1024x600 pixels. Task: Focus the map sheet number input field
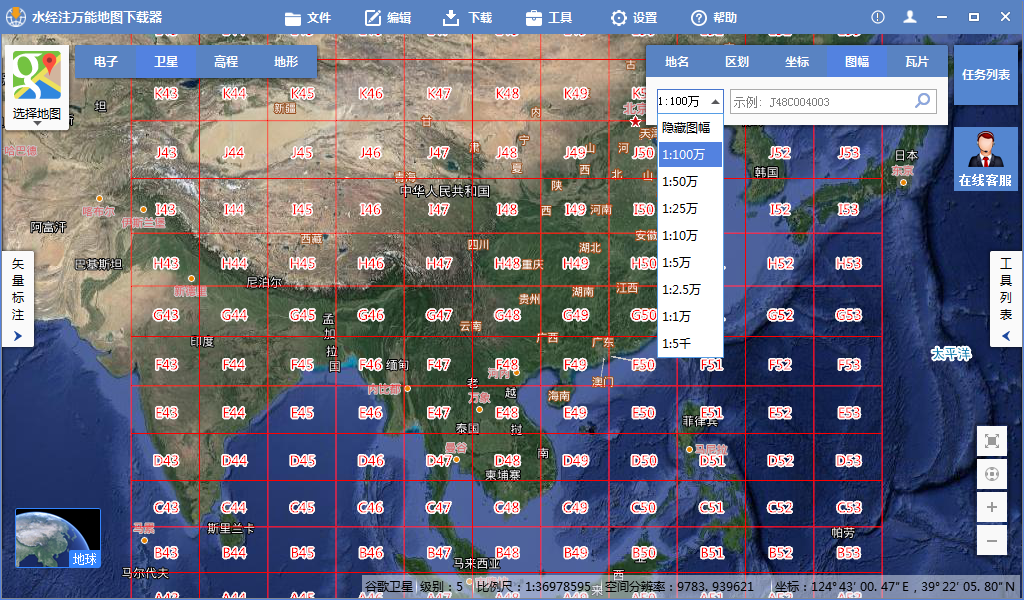[822, 101]
